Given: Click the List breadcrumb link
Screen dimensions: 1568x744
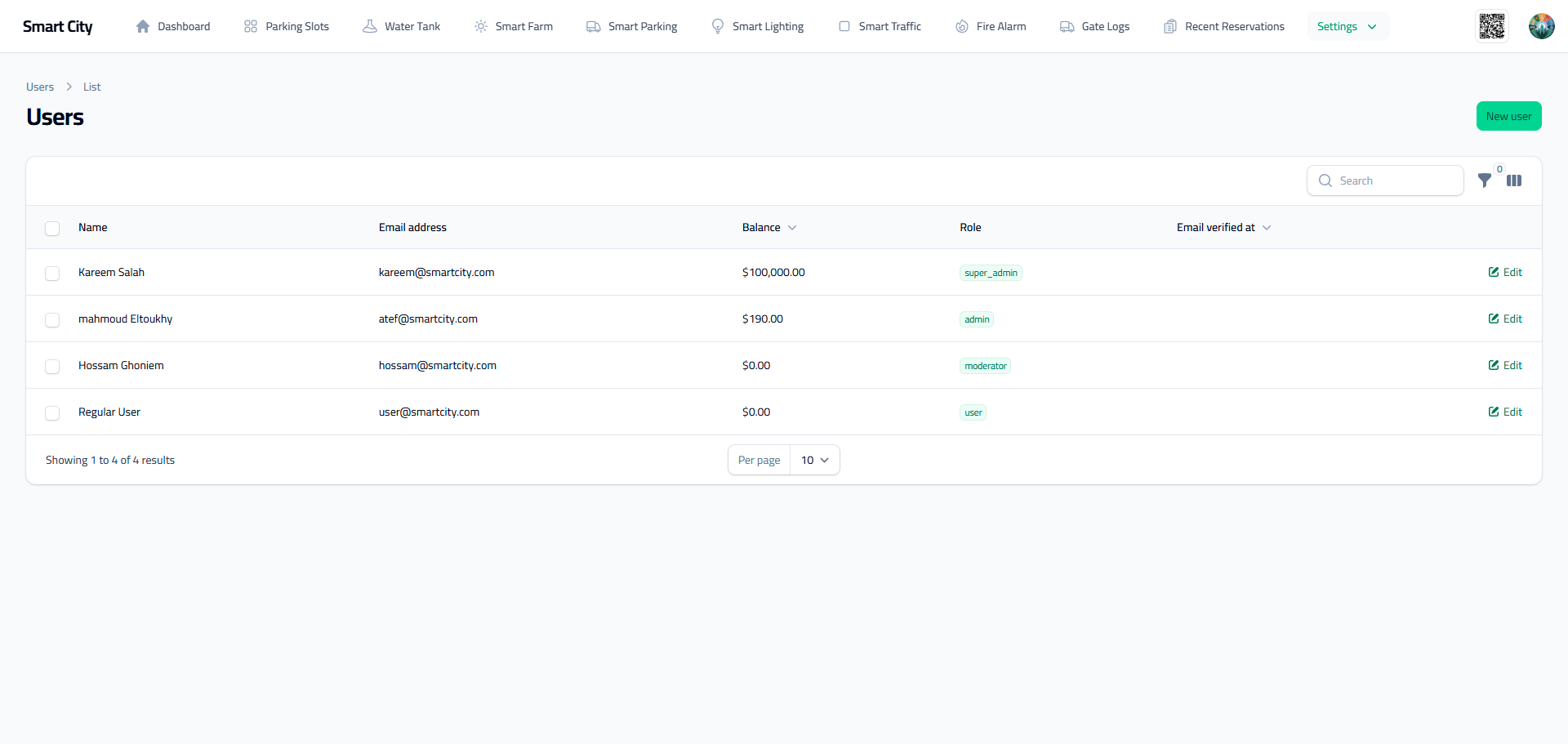Looking at the screenshot, I should 91,87.
